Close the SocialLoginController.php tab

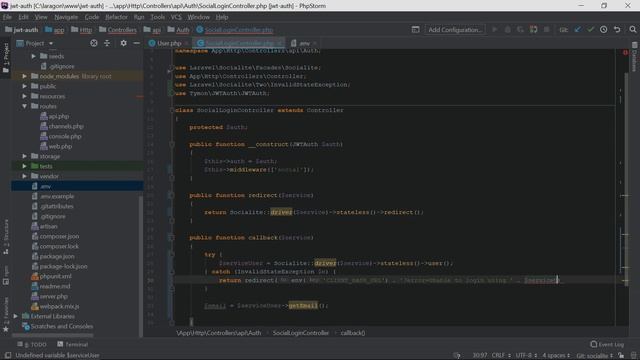pos(280,43)
